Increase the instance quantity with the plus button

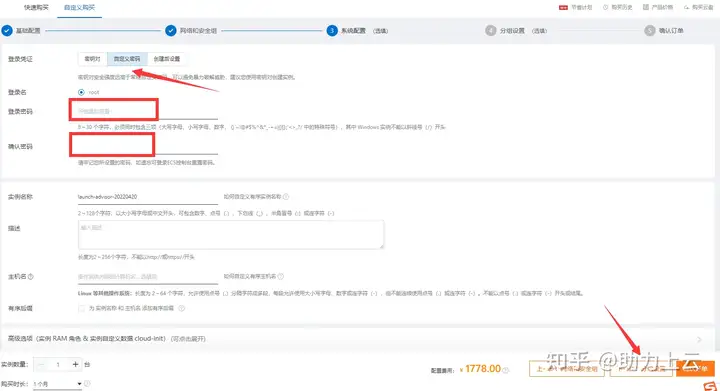[75, 364]
